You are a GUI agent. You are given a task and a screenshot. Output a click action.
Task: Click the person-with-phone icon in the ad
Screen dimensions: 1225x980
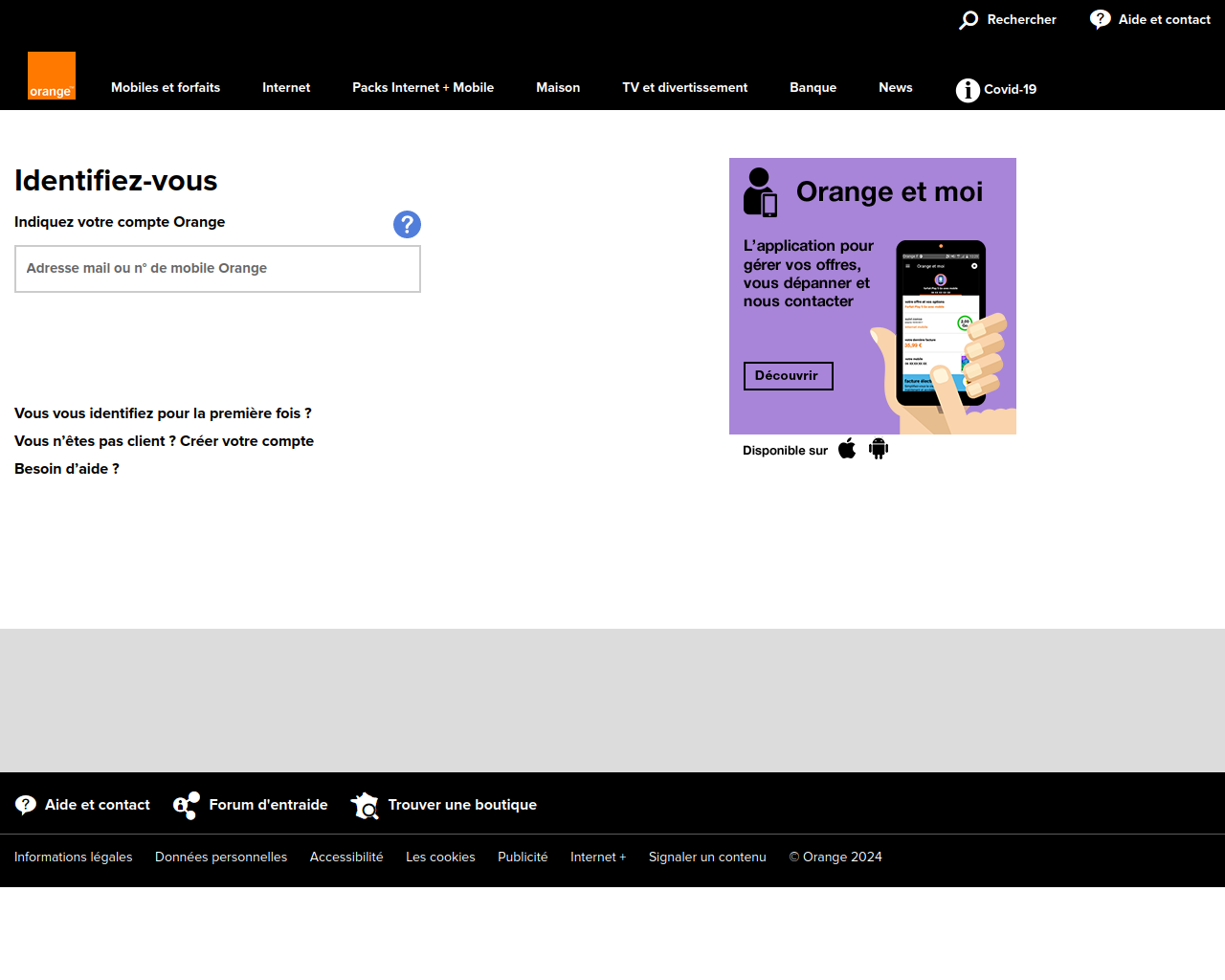761,192
